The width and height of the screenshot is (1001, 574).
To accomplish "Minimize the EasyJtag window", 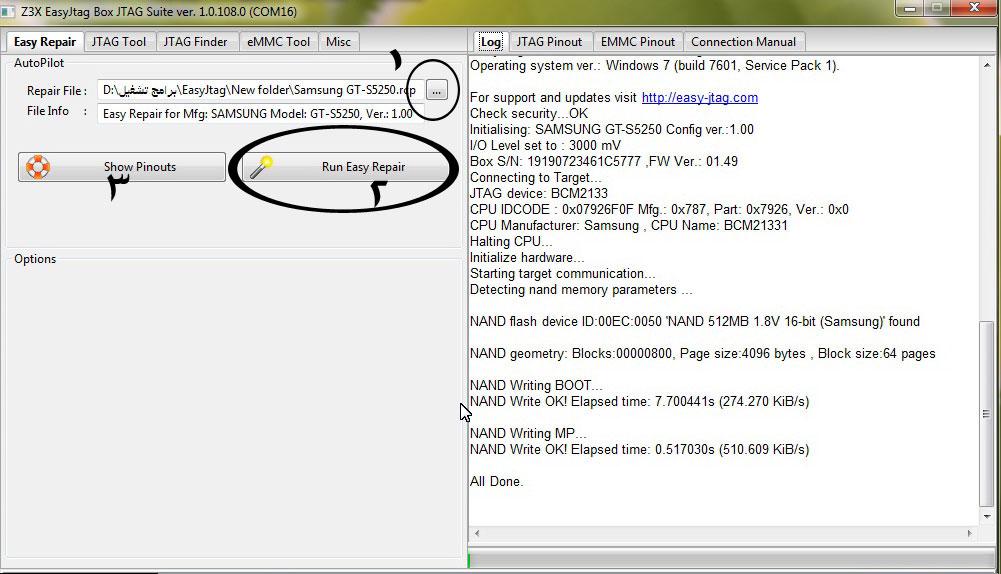I will [910, 8].
